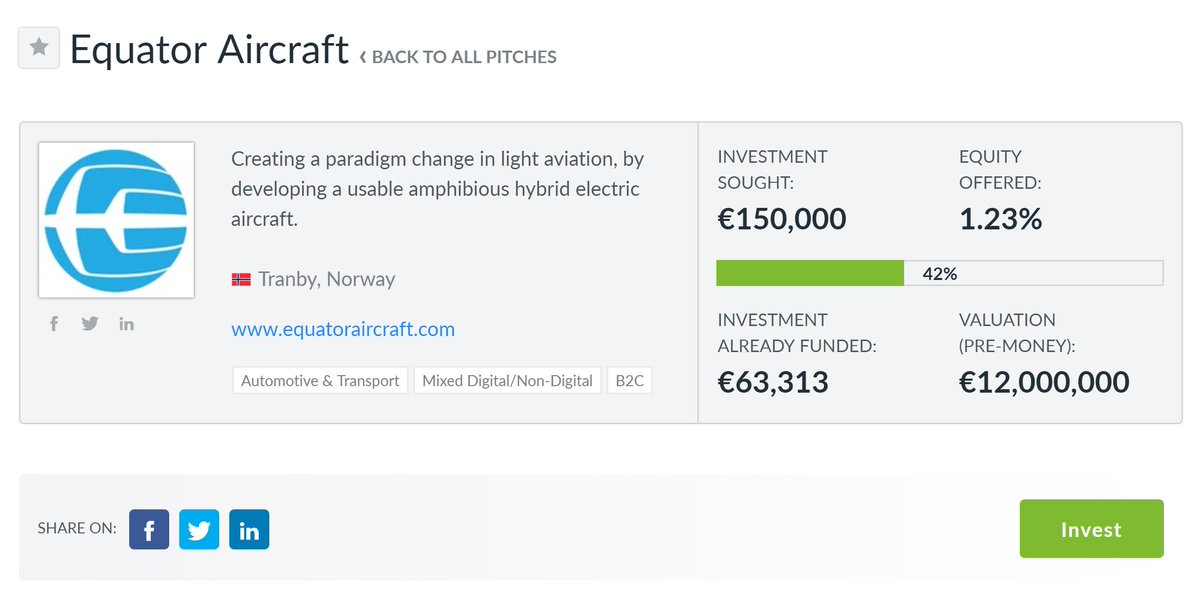The height and width of the screenshot is (589, 1200).
Task: Share on Twitter using blue button
Action: click(199, 529)
